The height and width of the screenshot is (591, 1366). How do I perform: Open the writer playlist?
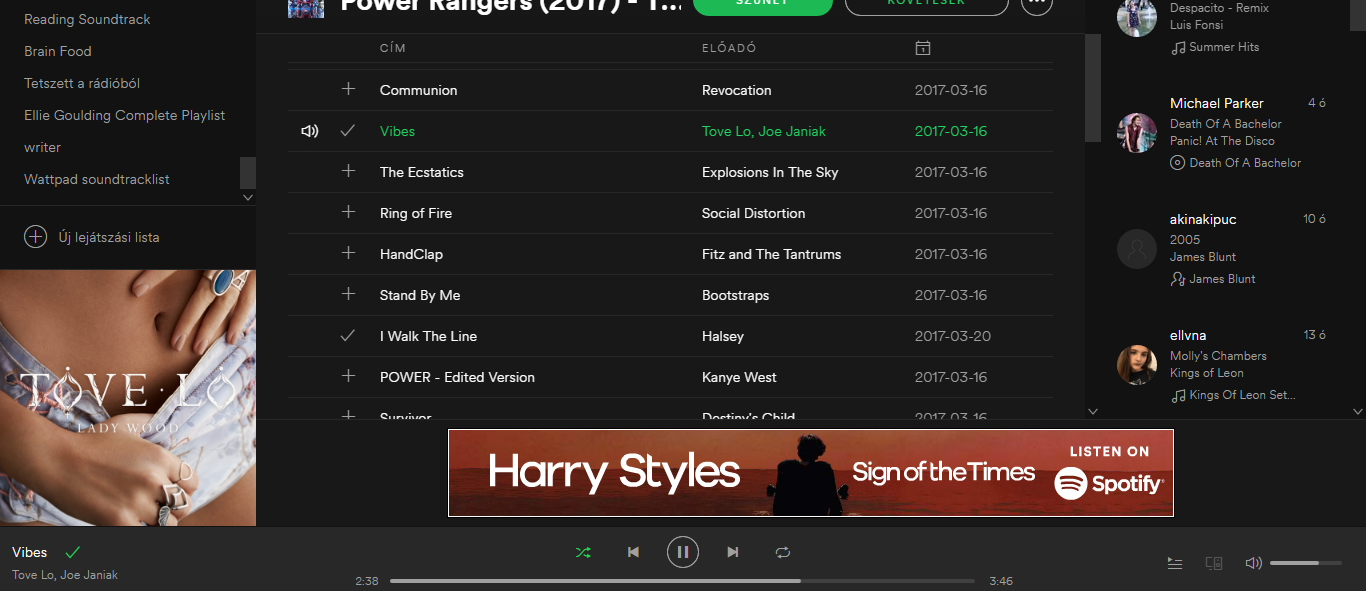pyautogui.click(x=43, y=147)
